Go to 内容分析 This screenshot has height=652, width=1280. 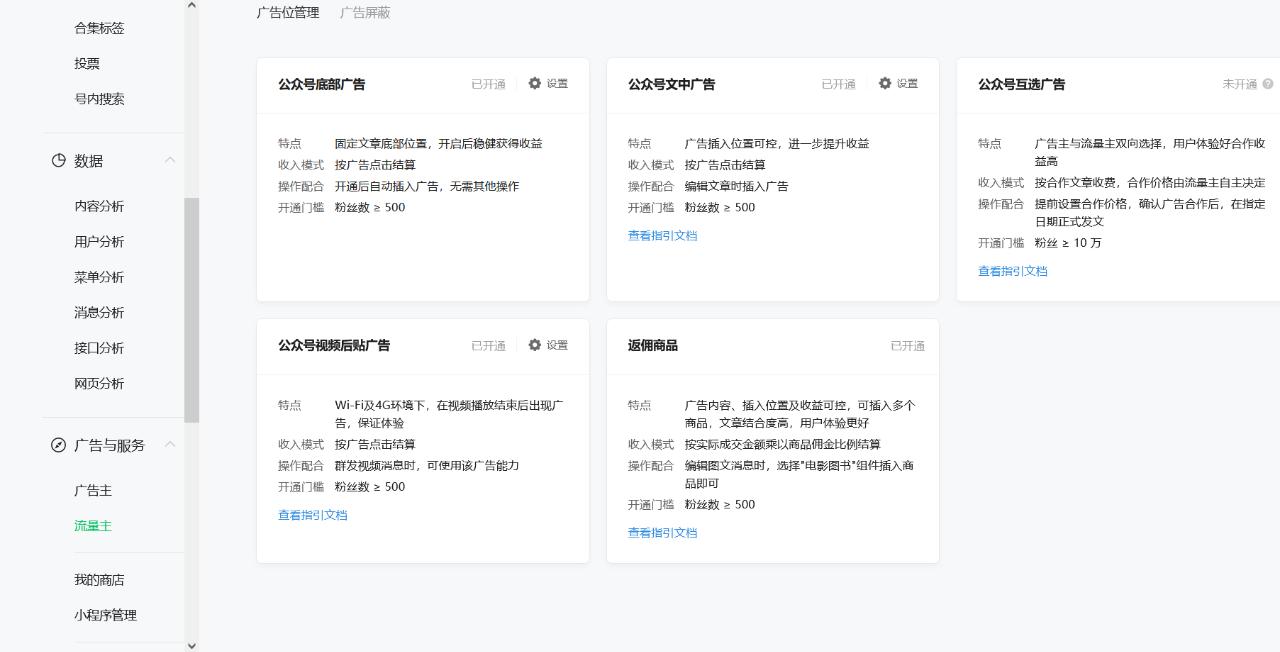tap(100, 206)
